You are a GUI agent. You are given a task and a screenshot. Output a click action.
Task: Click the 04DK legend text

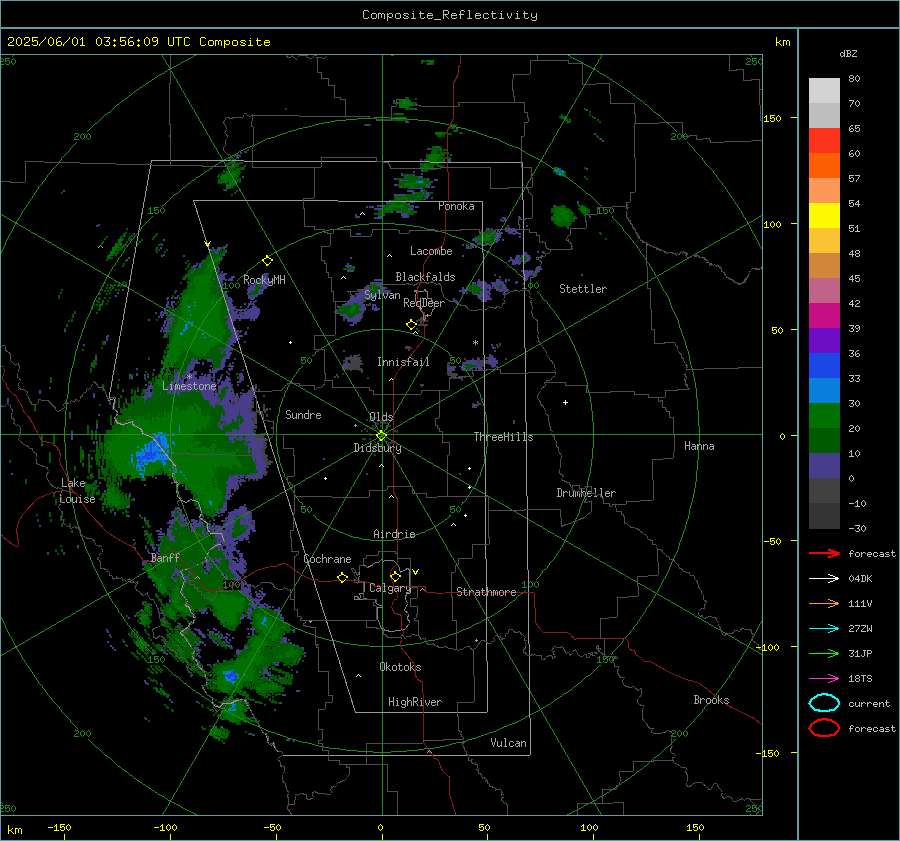click(860, 579)
